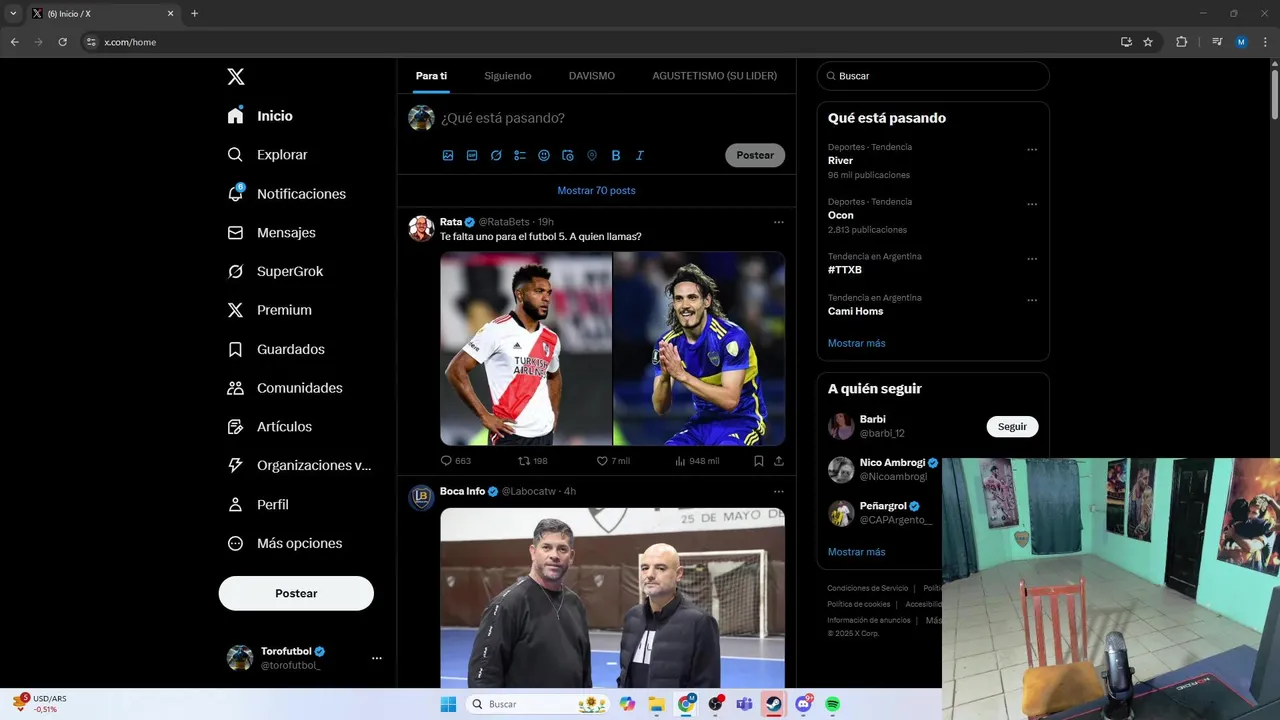Image resolution: width=1280 pixels, height=720 pixels.
Task: Click the location pin icon in the composer
Action: (x=592, y=156)
